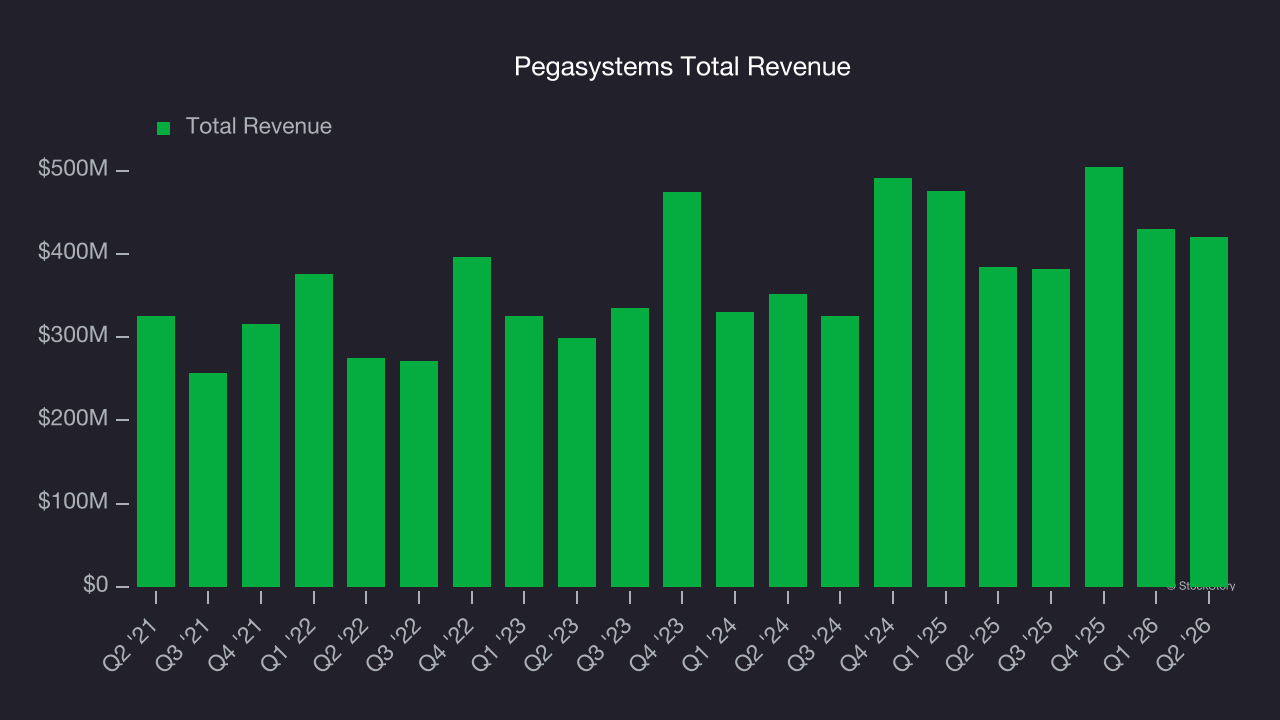Select the Q2 '22 revenue bar
Screen dimensions: 1280x720
pyautogui.click(x=366, y=472)
